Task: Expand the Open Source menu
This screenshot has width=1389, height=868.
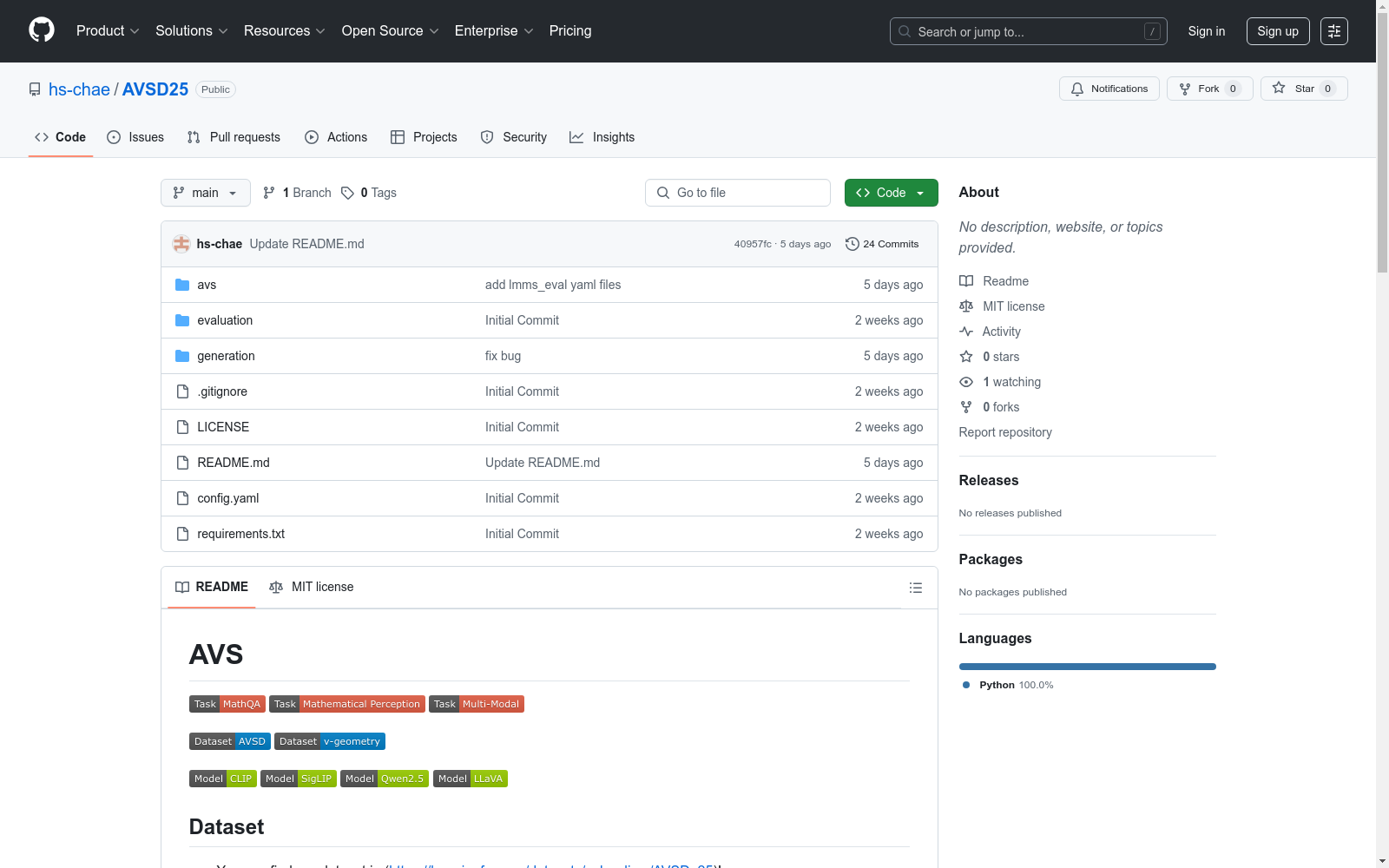Action: pyautogui.click(x=391, y=31)
